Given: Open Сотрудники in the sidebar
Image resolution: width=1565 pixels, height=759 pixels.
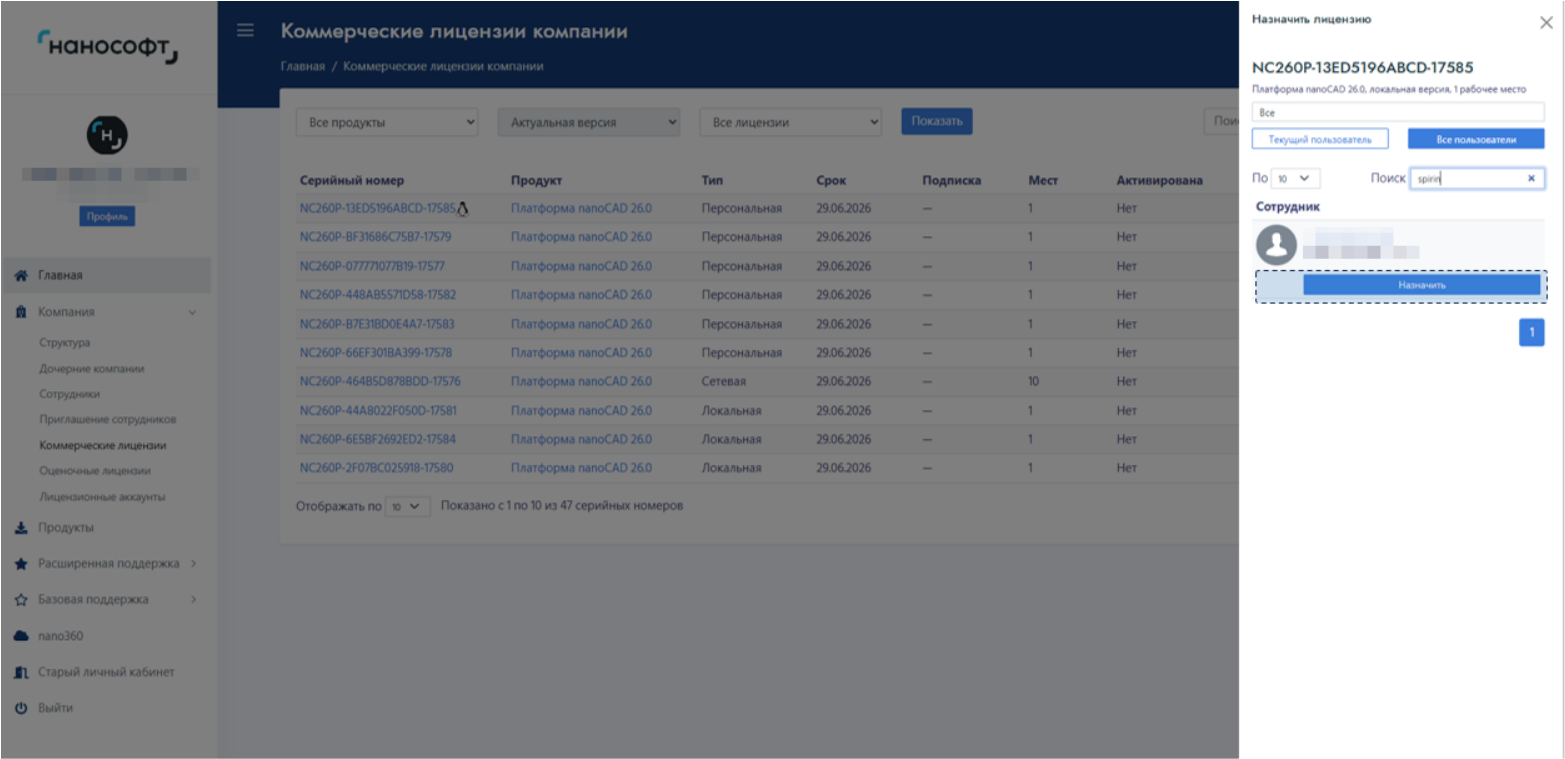Looking at the screenshot, I should [x=69, y=394].
